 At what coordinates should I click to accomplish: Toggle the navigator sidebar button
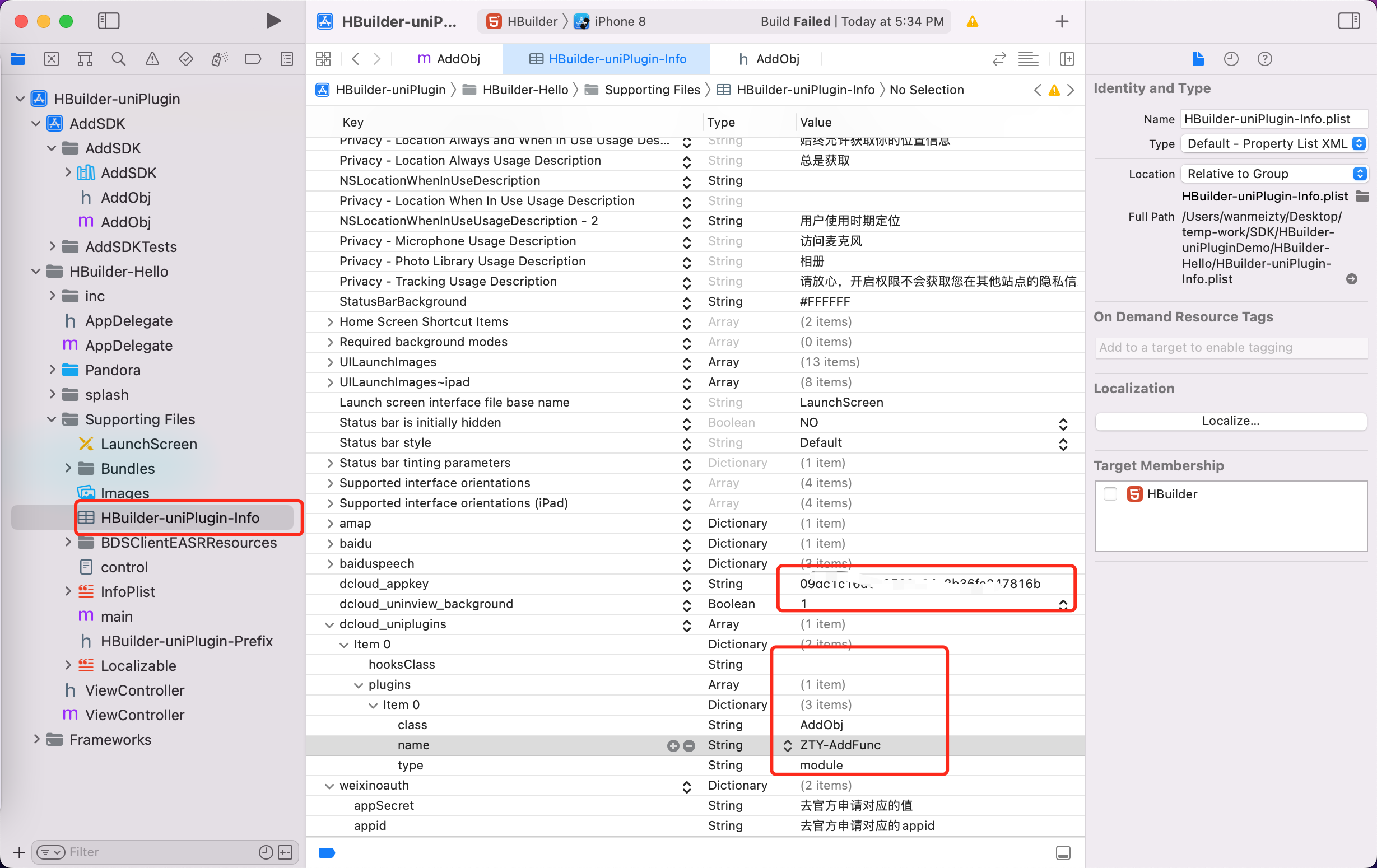pyautogui.click(x=109, y=21)
